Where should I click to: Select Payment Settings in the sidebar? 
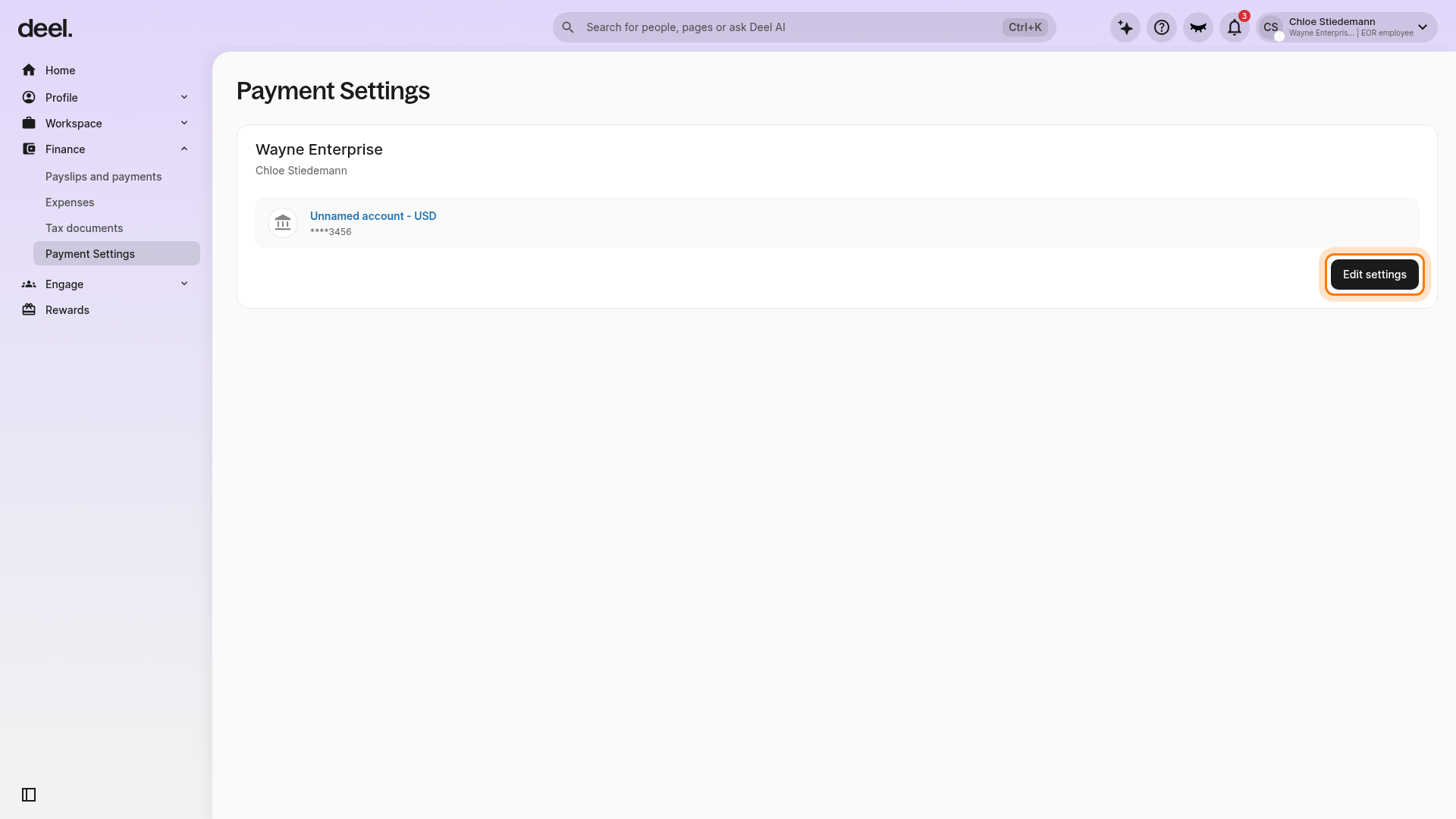(117, 253)
